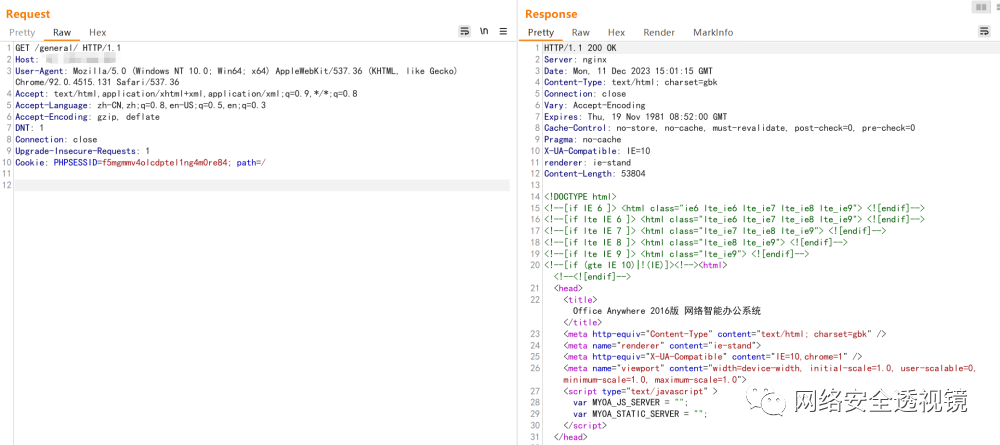
Task: Click the closing </head> tag line
Action: click(571, 437)
